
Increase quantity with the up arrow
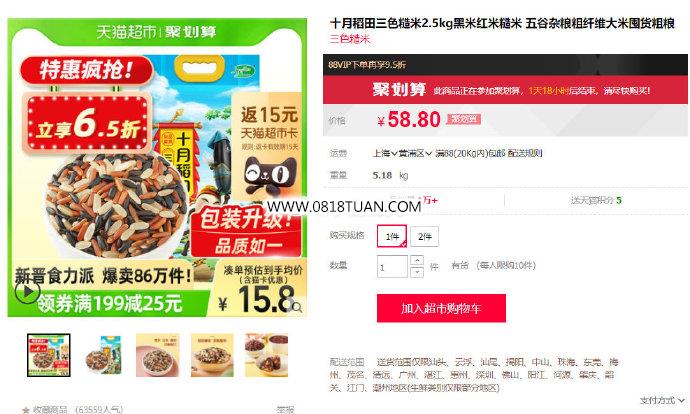(417, 260)
